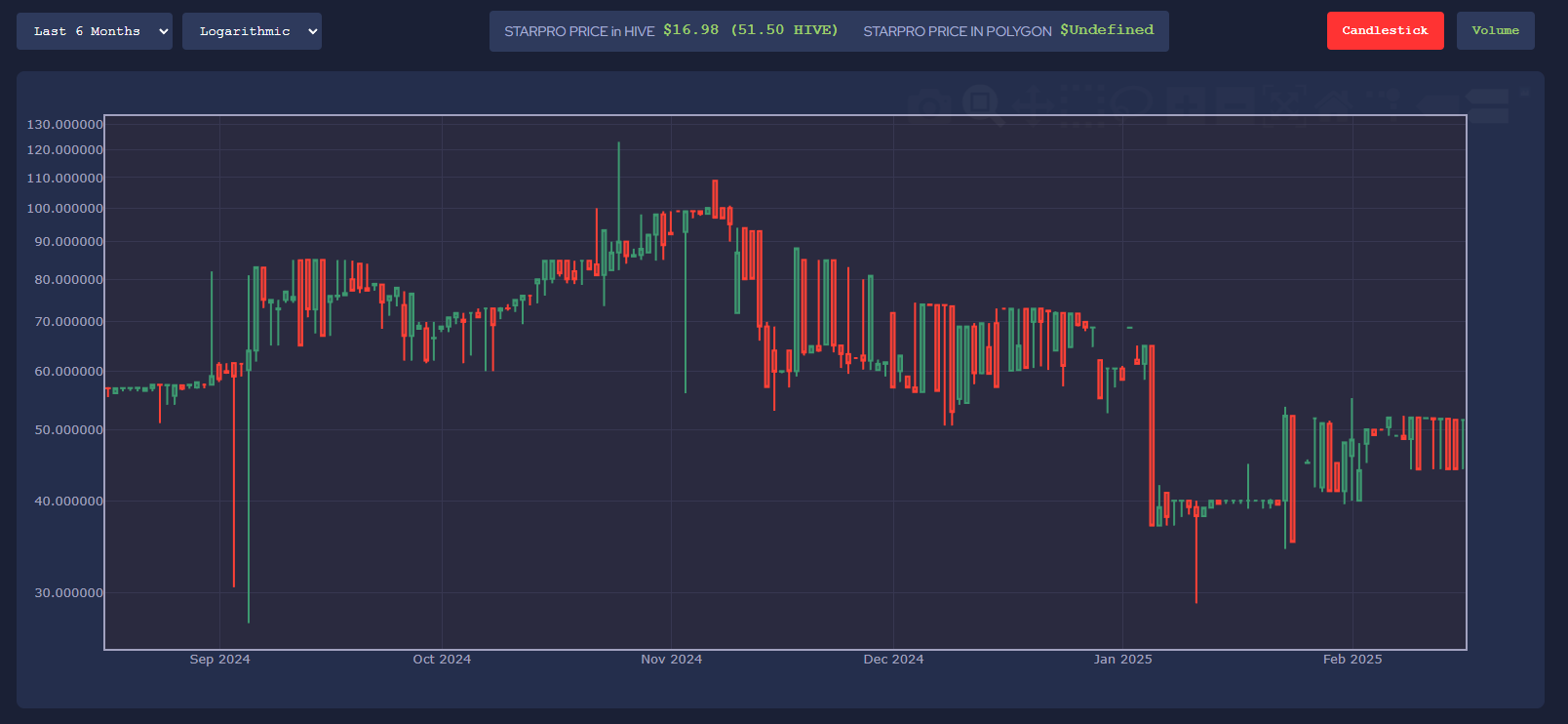This screenshot has height=724, width=1568.
Task: Click the Autoscale icon in modebar
Action: tap(1285, 104)
